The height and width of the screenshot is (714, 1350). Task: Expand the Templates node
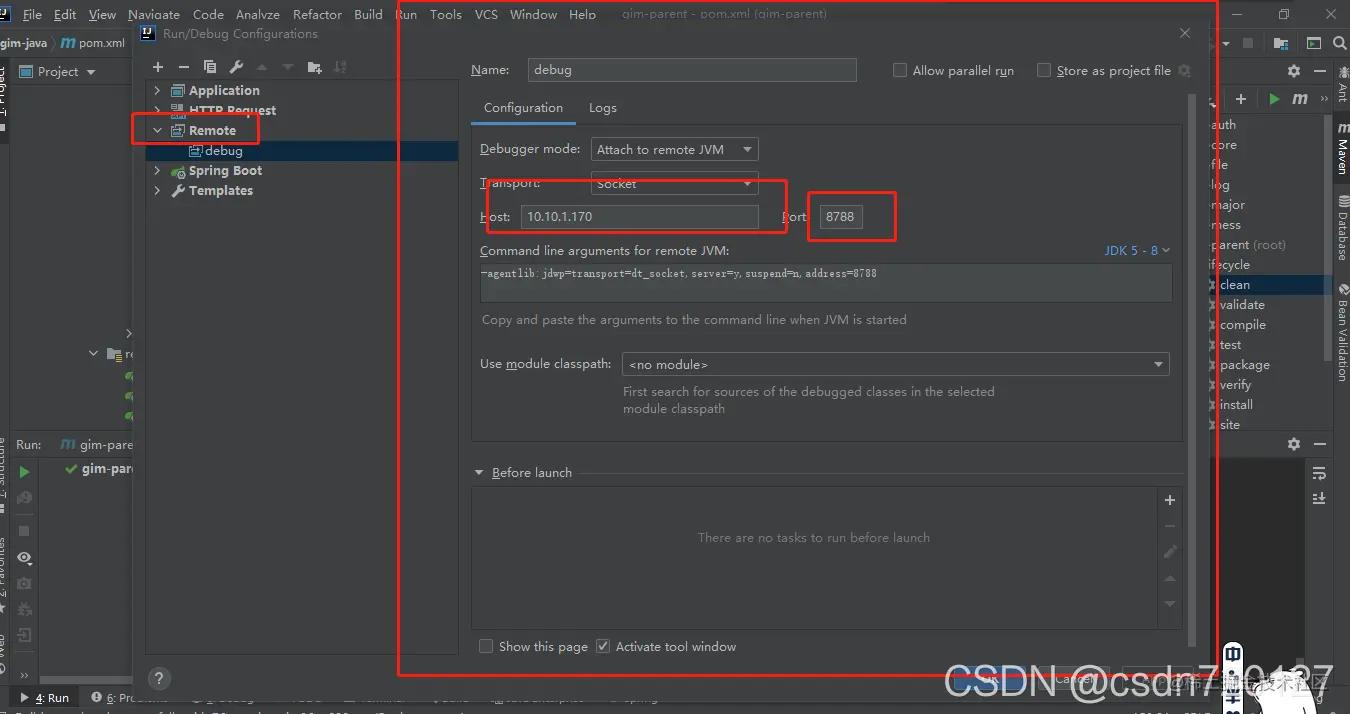157,190
